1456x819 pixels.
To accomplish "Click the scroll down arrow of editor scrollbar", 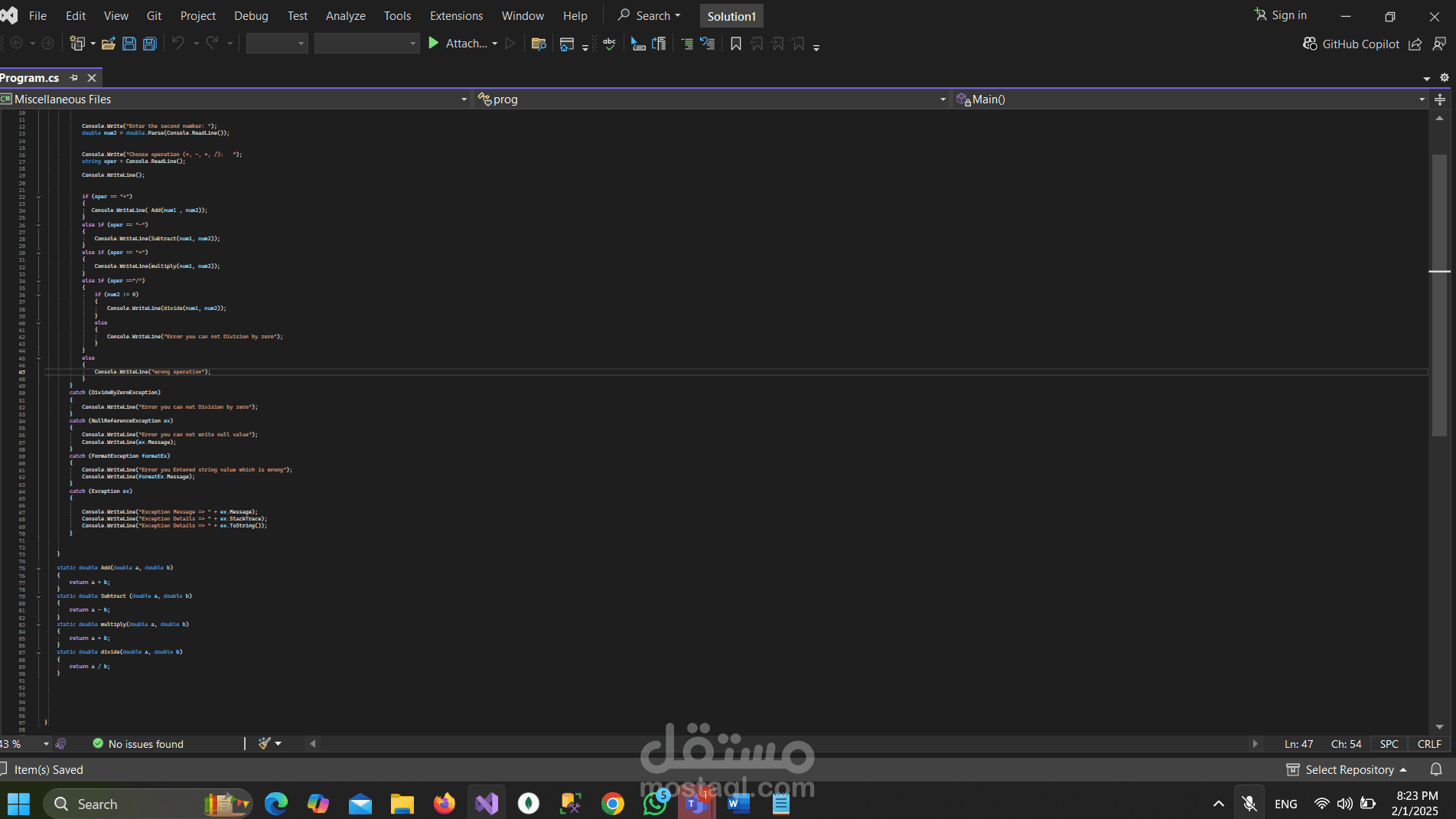I will [x=1439, y=727].
